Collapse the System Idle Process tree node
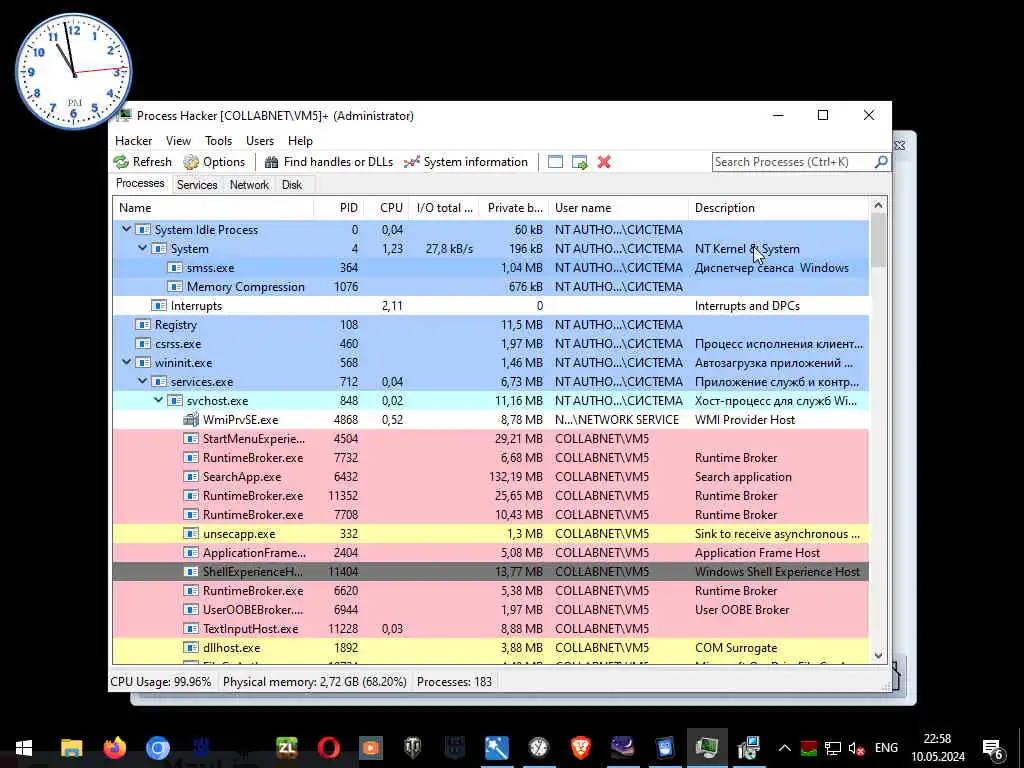 [x=126, y=229]
